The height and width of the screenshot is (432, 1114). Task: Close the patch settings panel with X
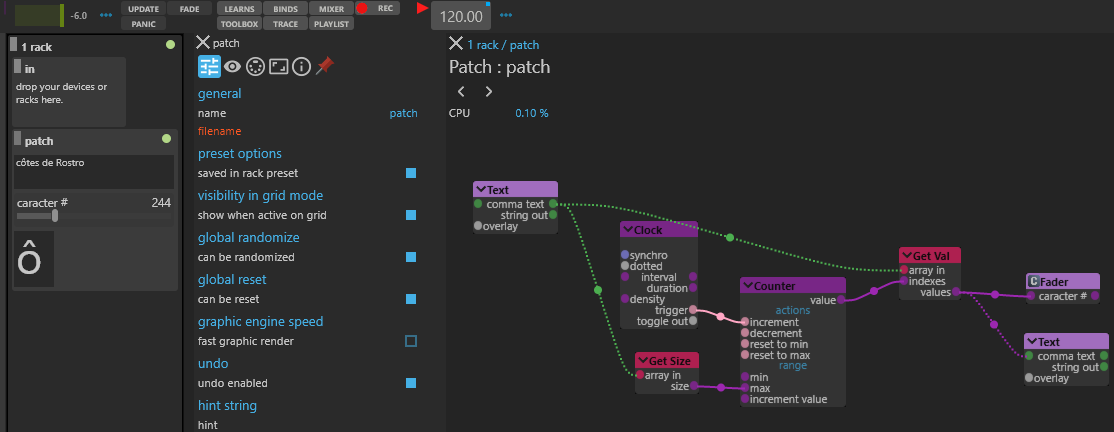click(x=203, y=43)
